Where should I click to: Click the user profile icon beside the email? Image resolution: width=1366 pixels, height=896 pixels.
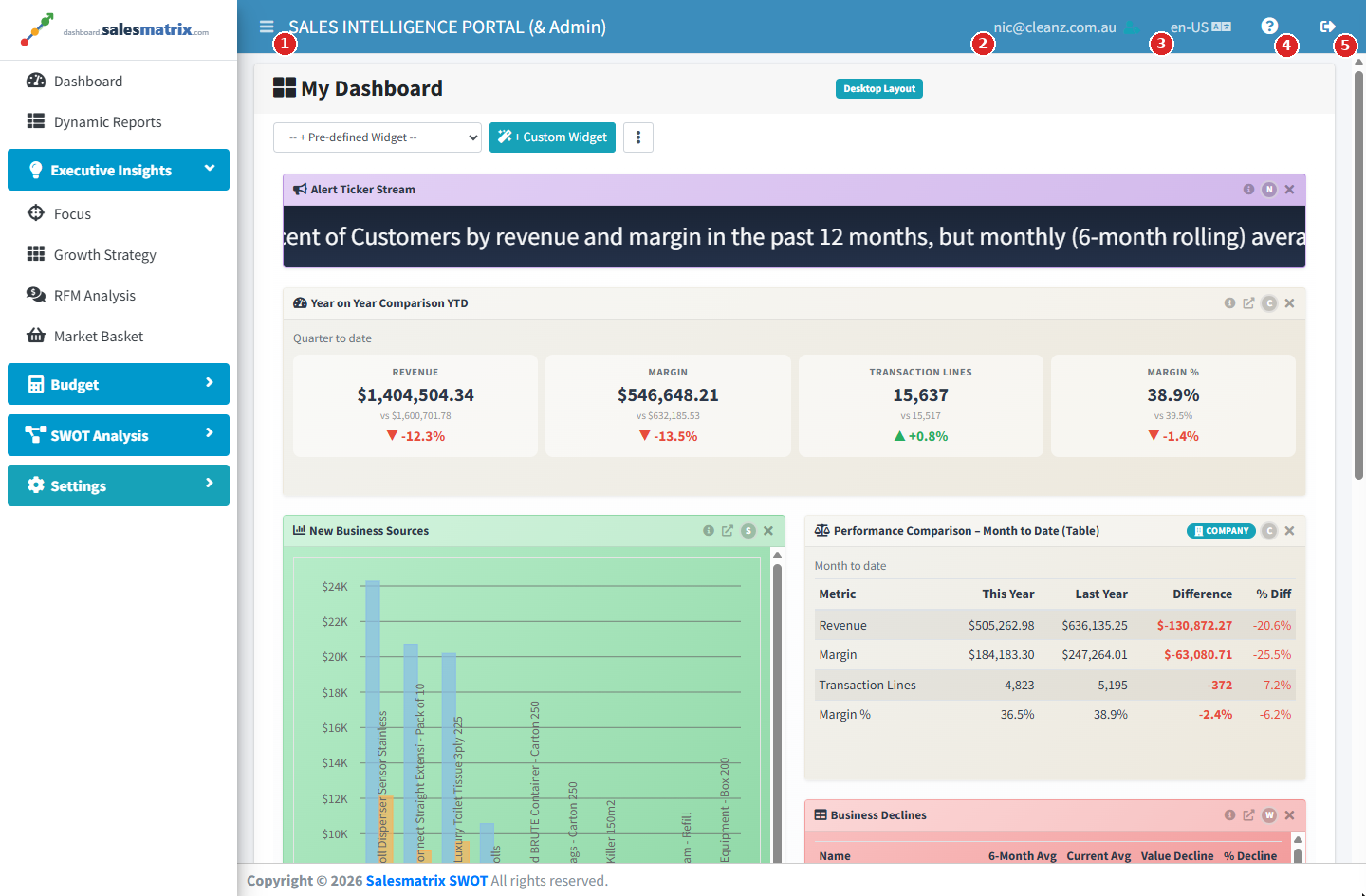point(1131,27)
